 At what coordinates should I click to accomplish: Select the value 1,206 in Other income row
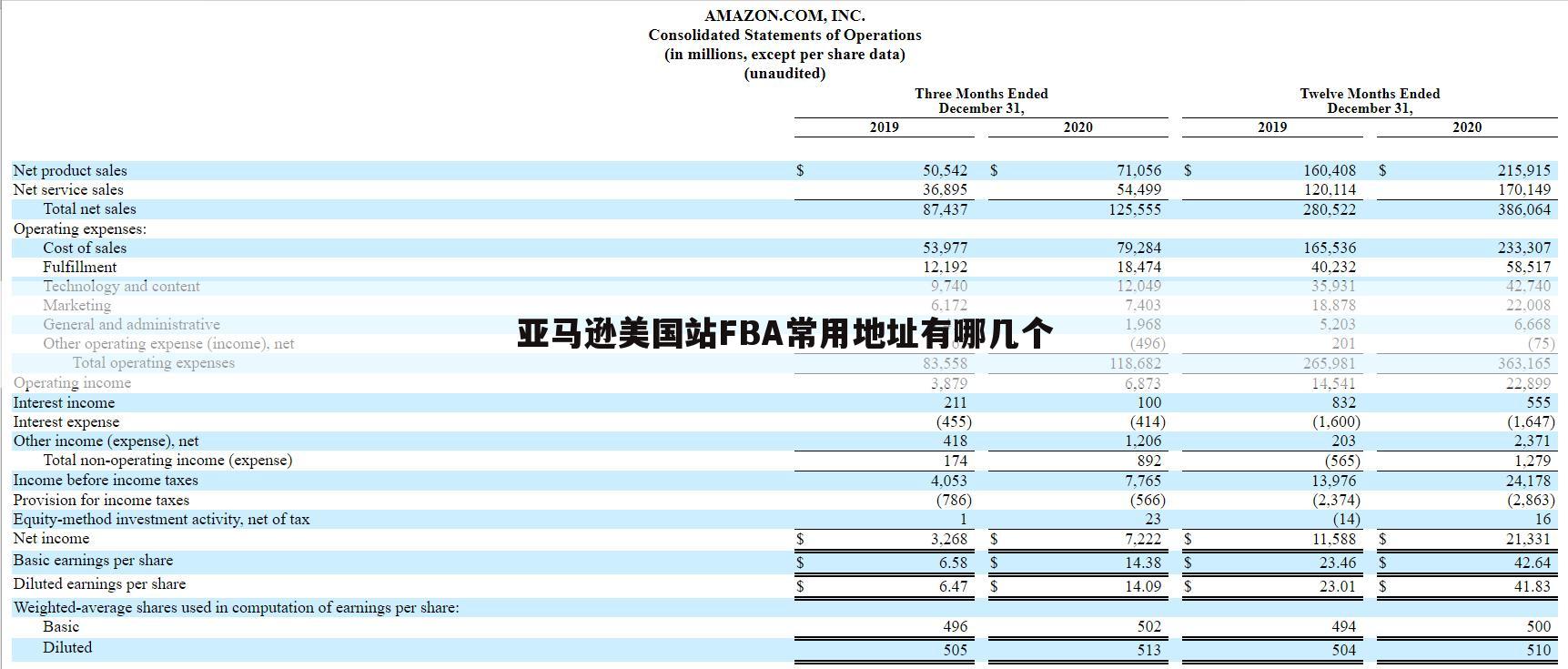[x=1143, y=441]
